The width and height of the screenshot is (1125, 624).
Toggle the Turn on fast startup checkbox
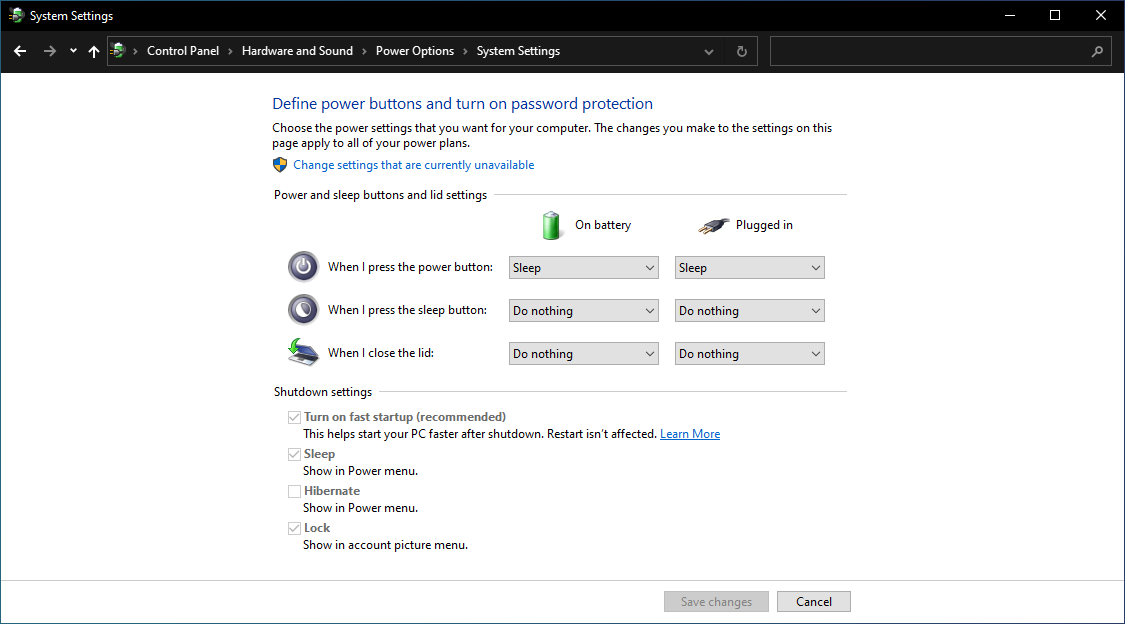[294, 417]
